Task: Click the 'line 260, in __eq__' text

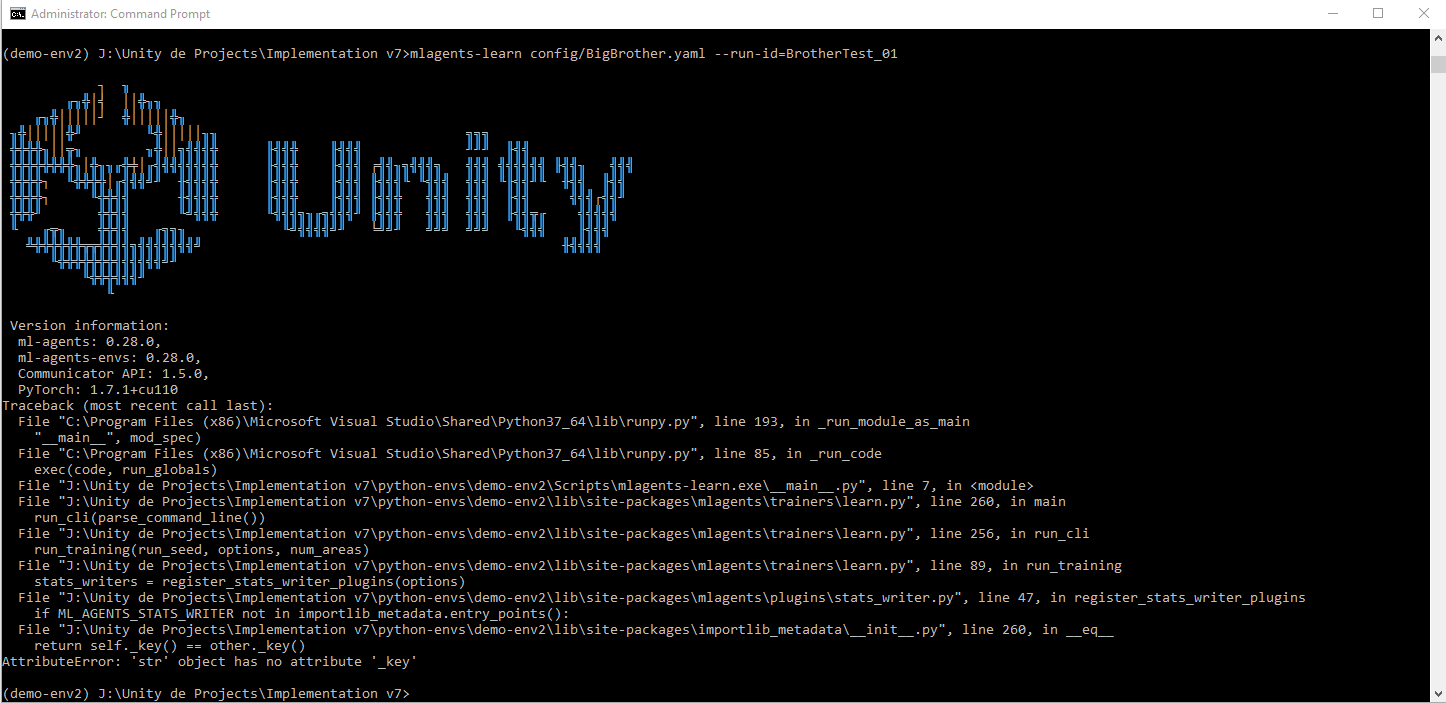Action: tap(1038, 630)
